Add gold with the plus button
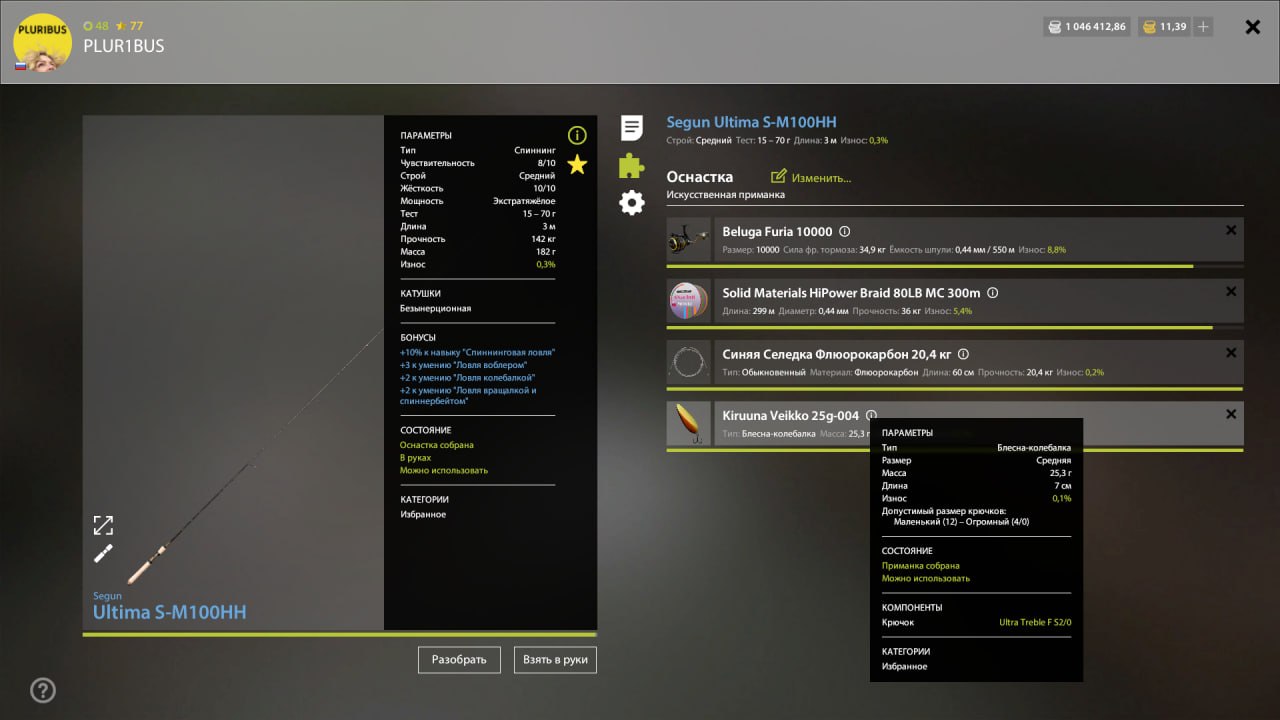This screenshot has width=1280, height=720. (x=1203, y=27)
